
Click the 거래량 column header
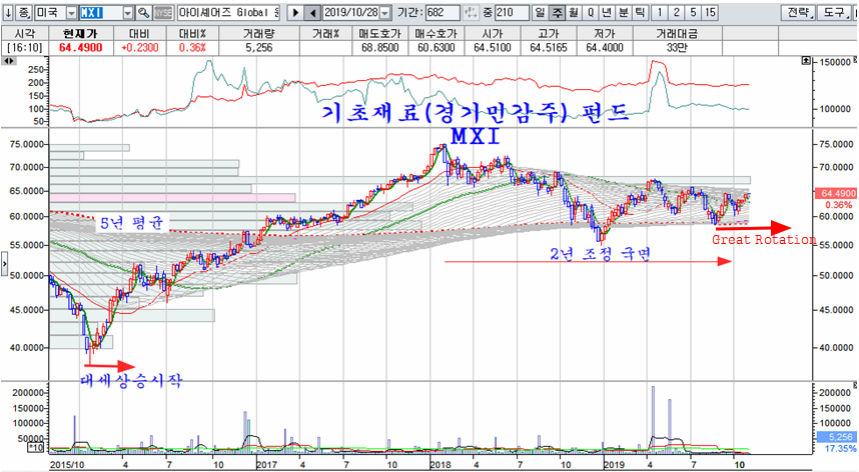pyautogui.click(x=259, y=34)
